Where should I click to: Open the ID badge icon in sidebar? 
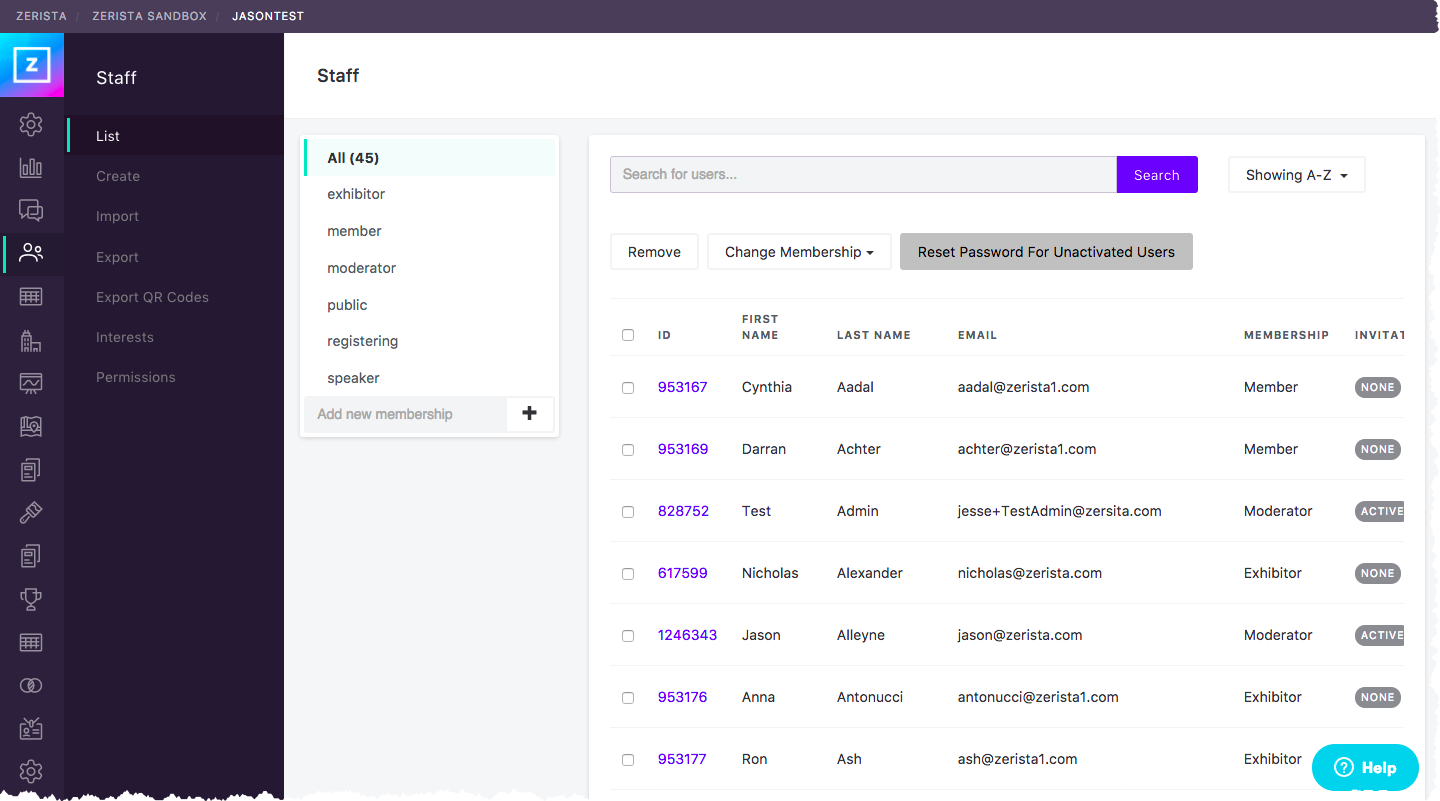point(31,728)
